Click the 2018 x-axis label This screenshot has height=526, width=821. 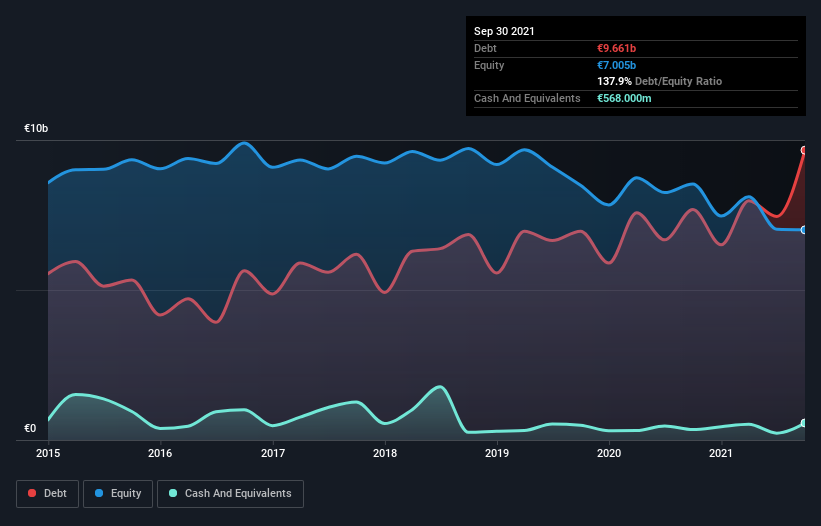tap(385, 453)
